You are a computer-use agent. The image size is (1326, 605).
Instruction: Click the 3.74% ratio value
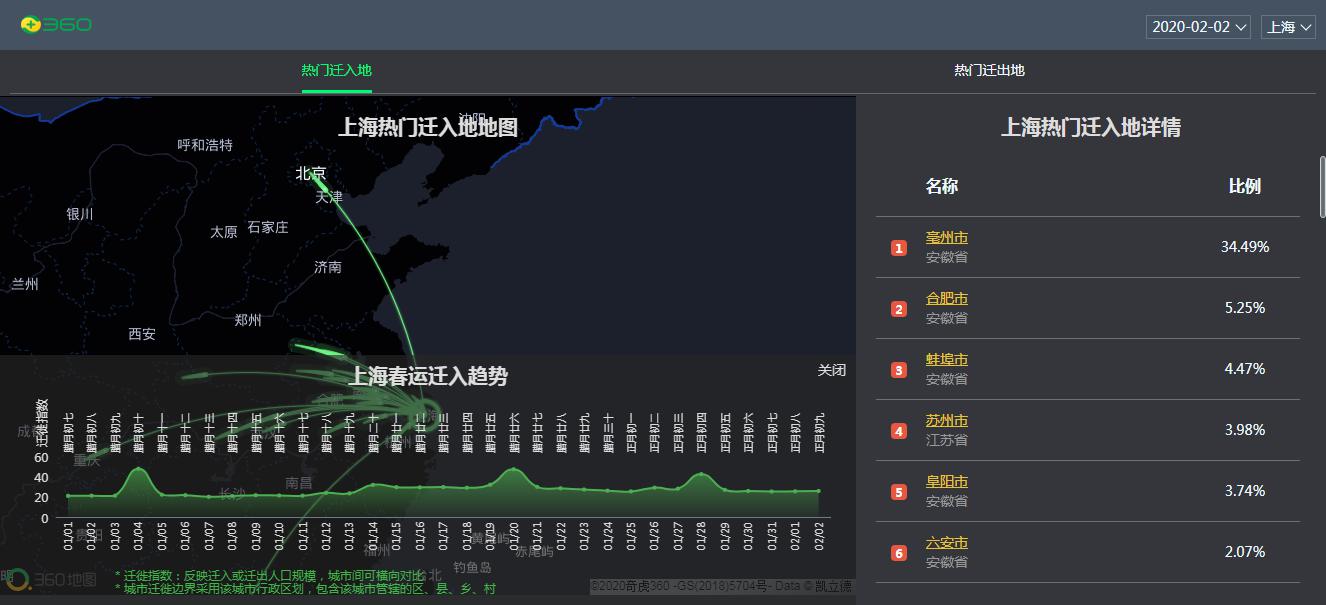click(1245, 491)
